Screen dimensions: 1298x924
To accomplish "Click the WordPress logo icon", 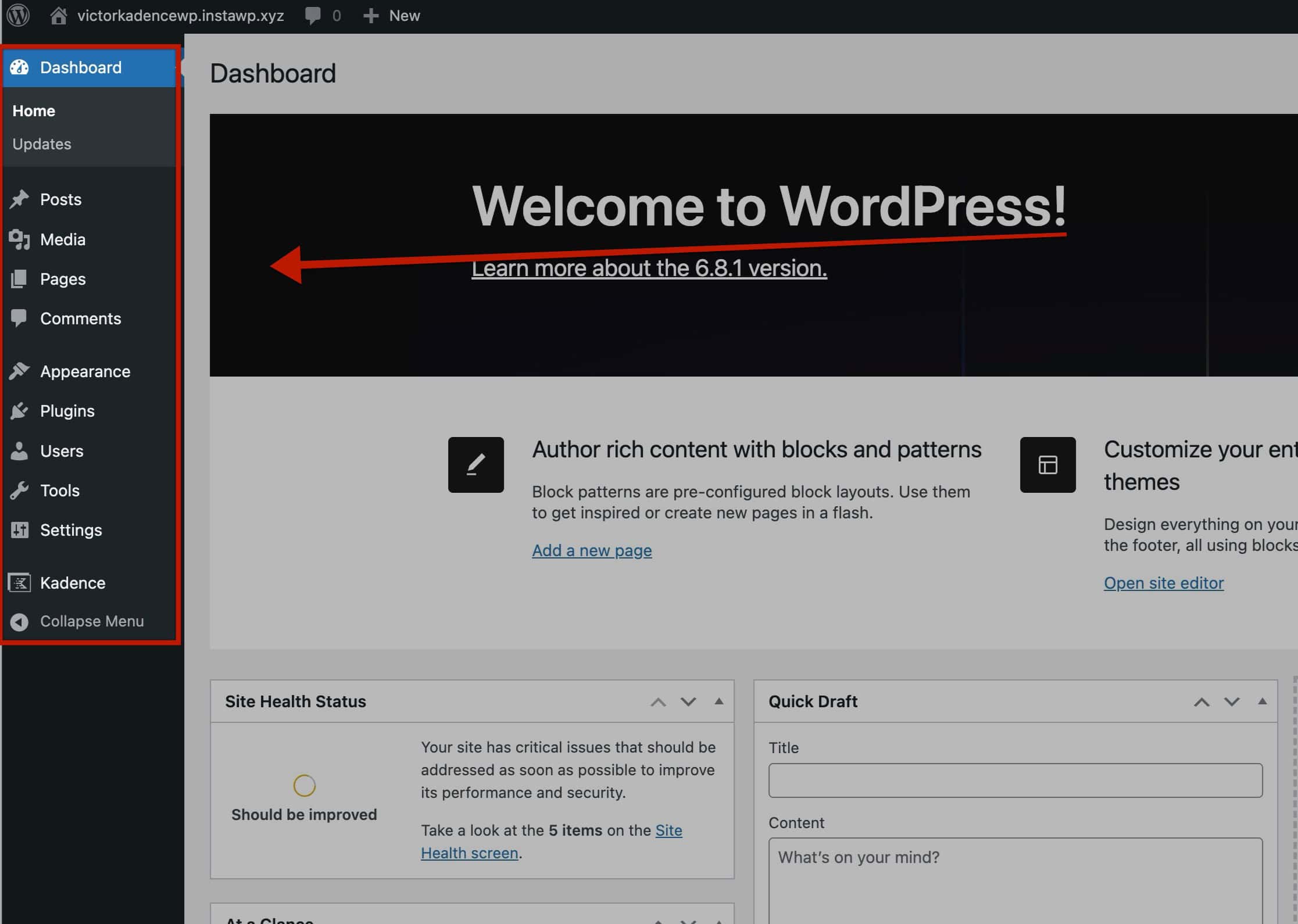I will (18, 15).
